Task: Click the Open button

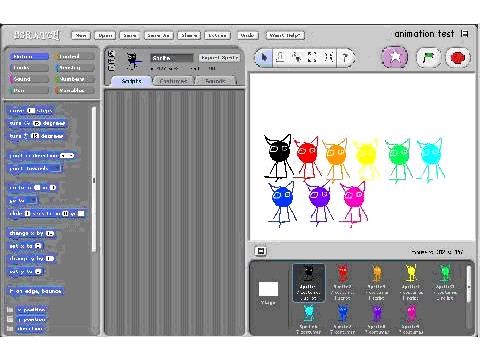Action: pos(105,35)
